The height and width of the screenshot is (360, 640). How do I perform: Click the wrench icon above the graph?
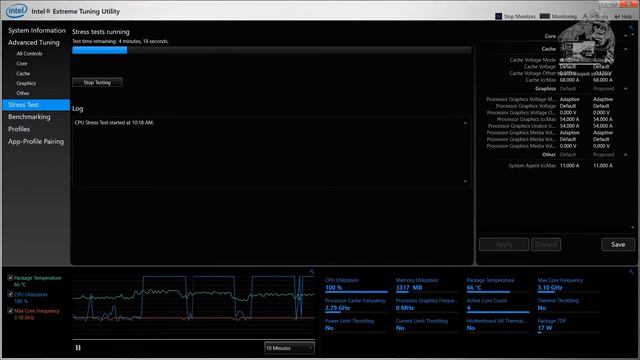(312, 271)
